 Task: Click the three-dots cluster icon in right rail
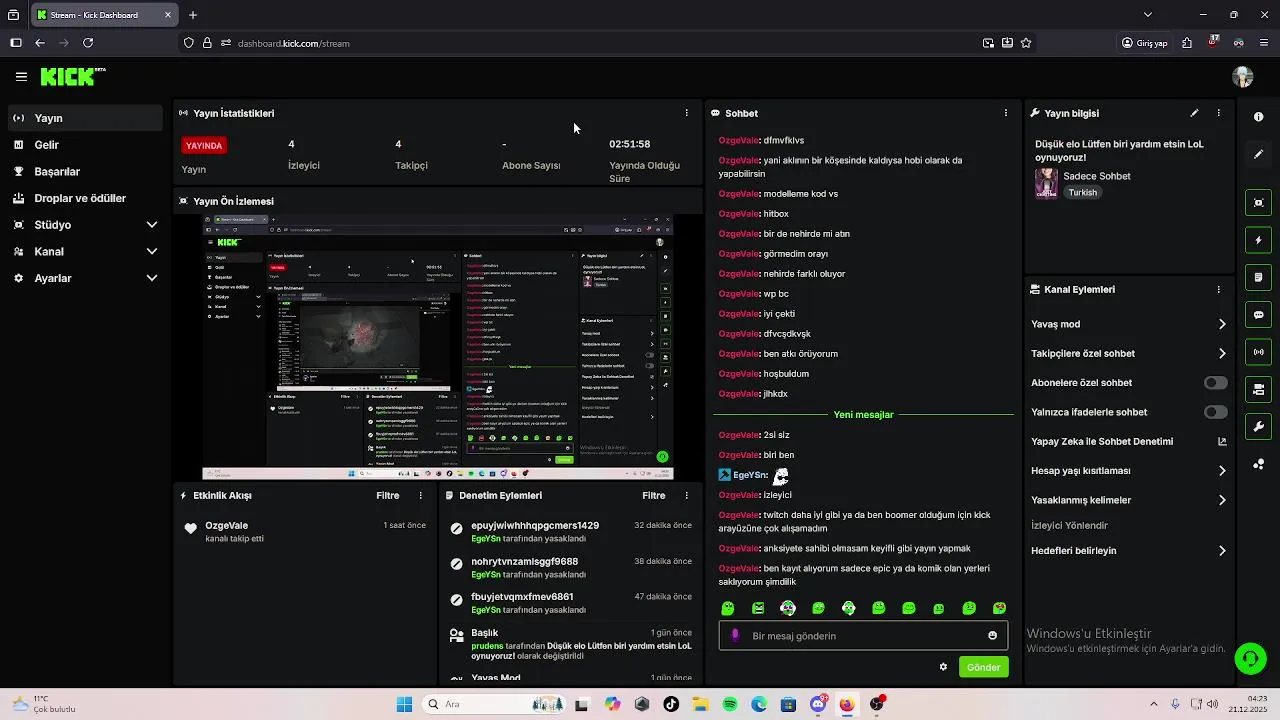pos(1258,464)
